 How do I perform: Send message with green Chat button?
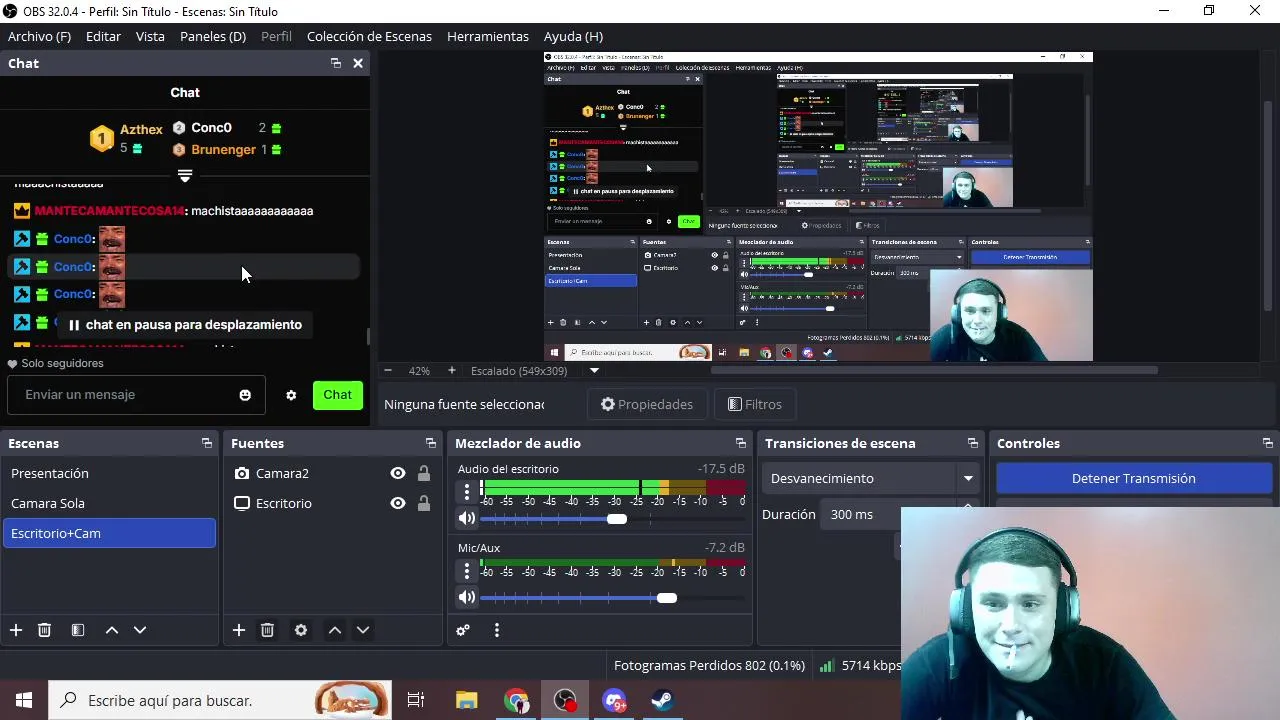tap(337, 395)
